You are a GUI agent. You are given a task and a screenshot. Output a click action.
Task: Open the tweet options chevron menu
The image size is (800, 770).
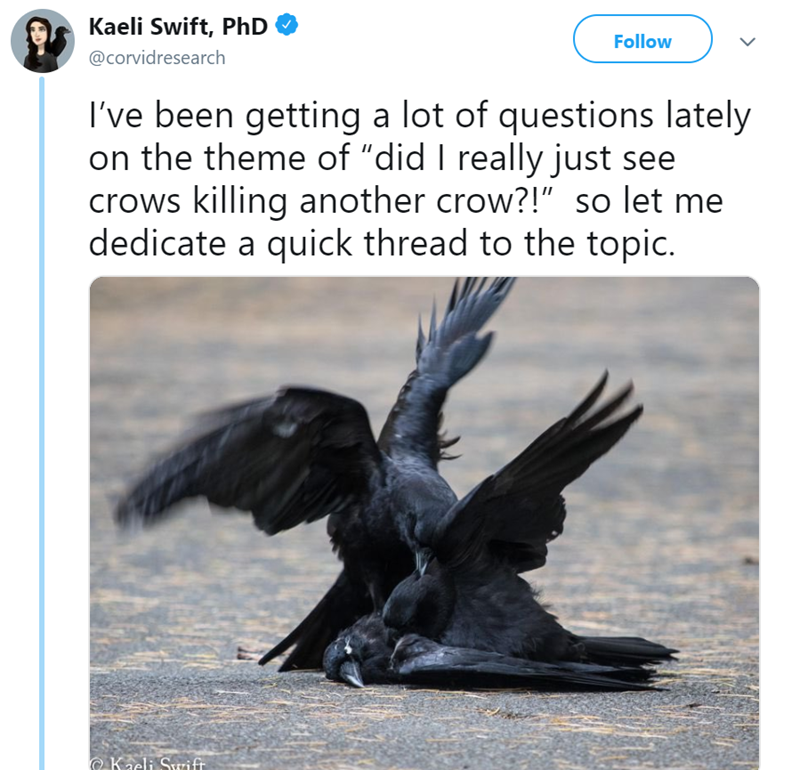pyautogui.click(x=747, y=41)
